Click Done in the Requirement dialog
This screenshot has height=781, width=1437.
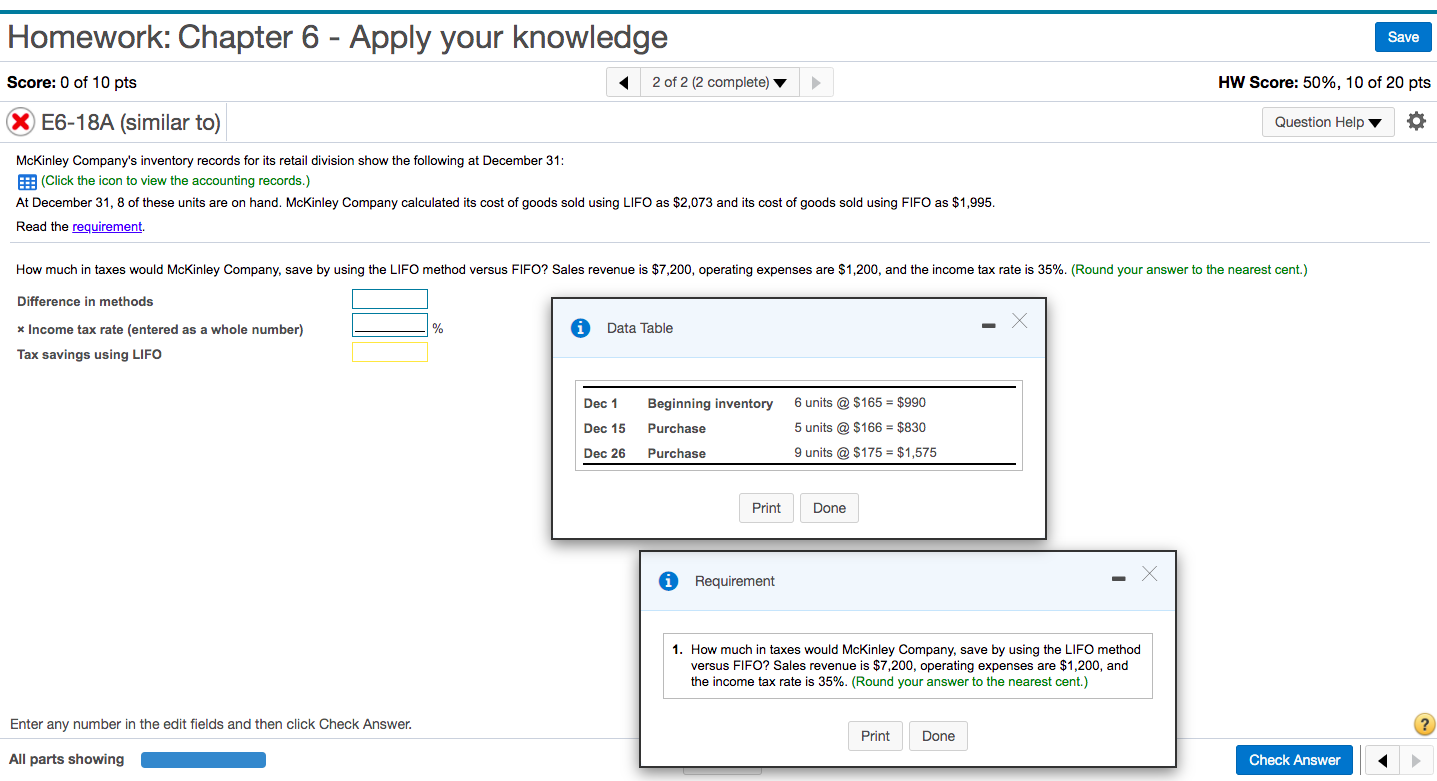click(938, 736)
